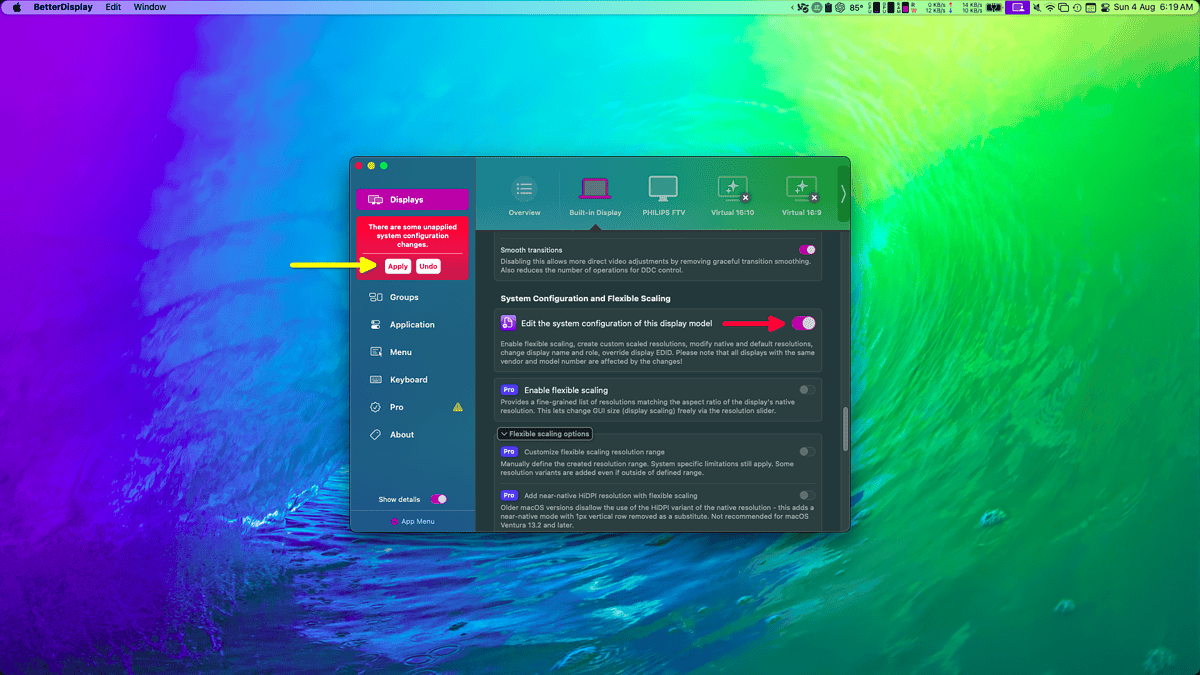Open the Window menu in the menu bar
Screen dimensions: 1200x675
[x=149, y=7]
